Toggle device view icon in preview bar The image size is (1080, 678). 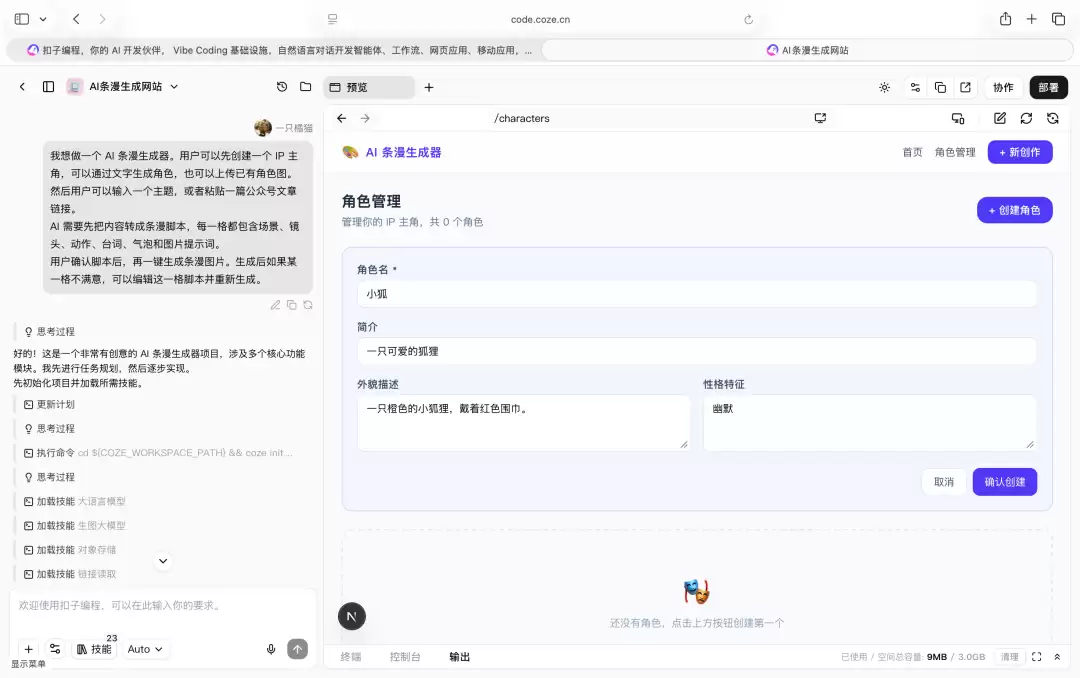point(958,119)
